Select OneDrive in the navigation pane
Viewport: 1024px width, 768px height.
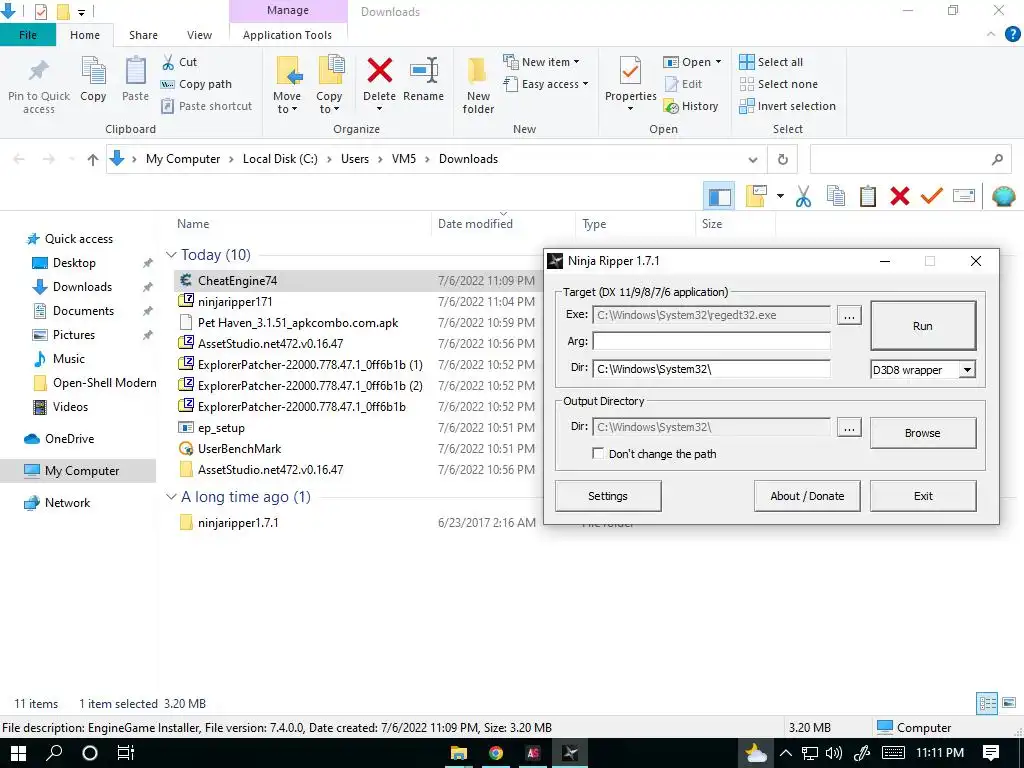pyautogui.click(x=69, y=439)
